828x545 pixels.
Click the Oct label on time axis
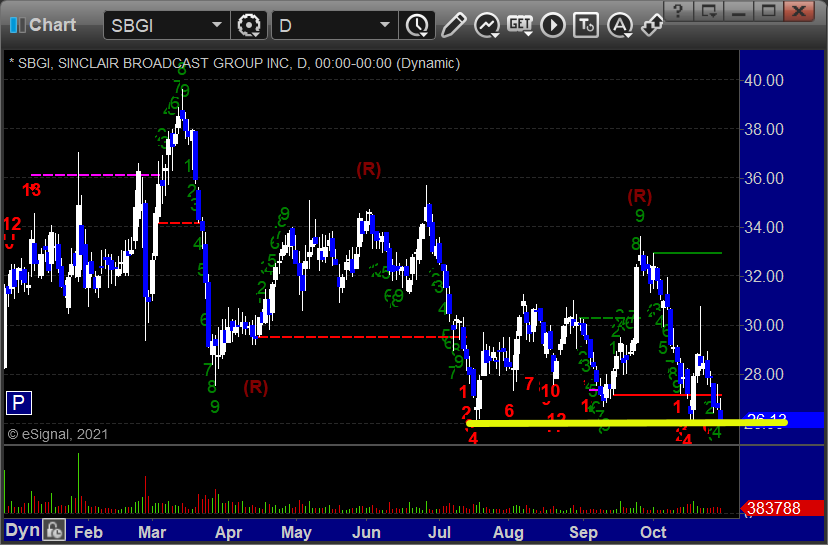pyautogui.click(x=653, y=532)
